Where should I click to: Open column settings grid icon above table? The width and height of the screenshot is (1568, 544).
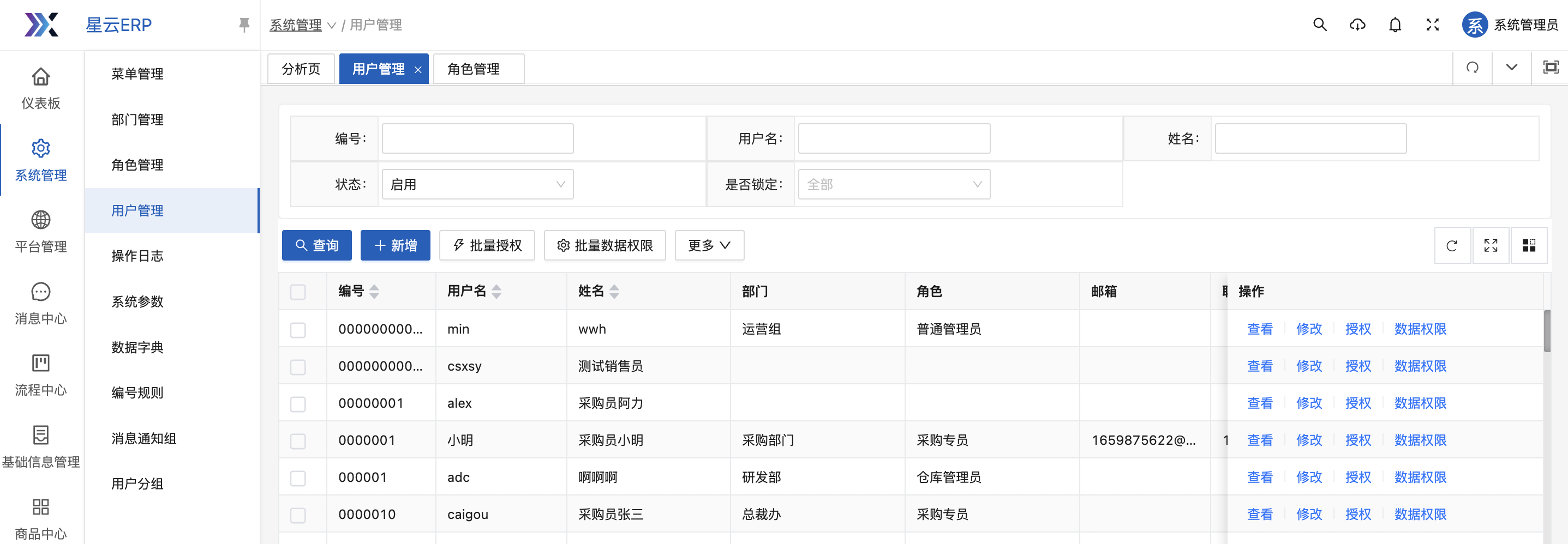pos(1528,245)
